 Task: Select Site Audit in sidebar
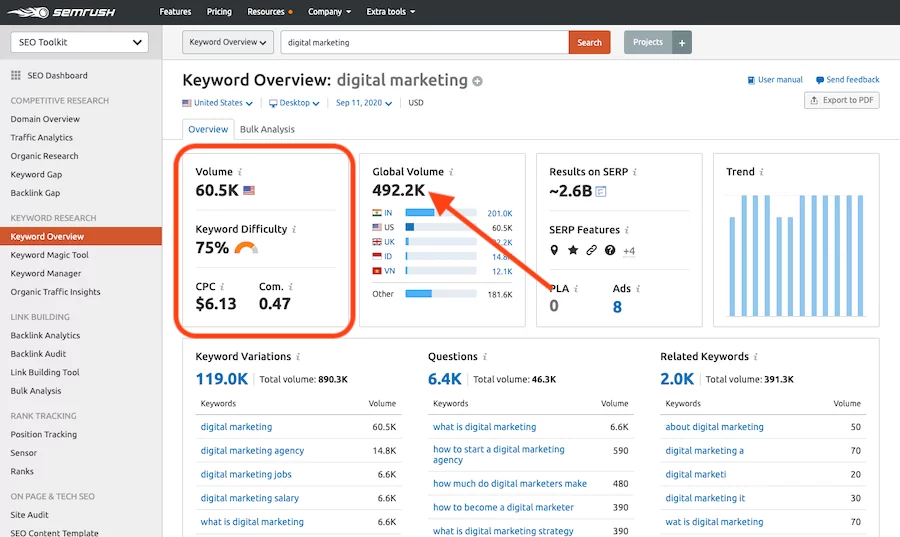(29, 515)
